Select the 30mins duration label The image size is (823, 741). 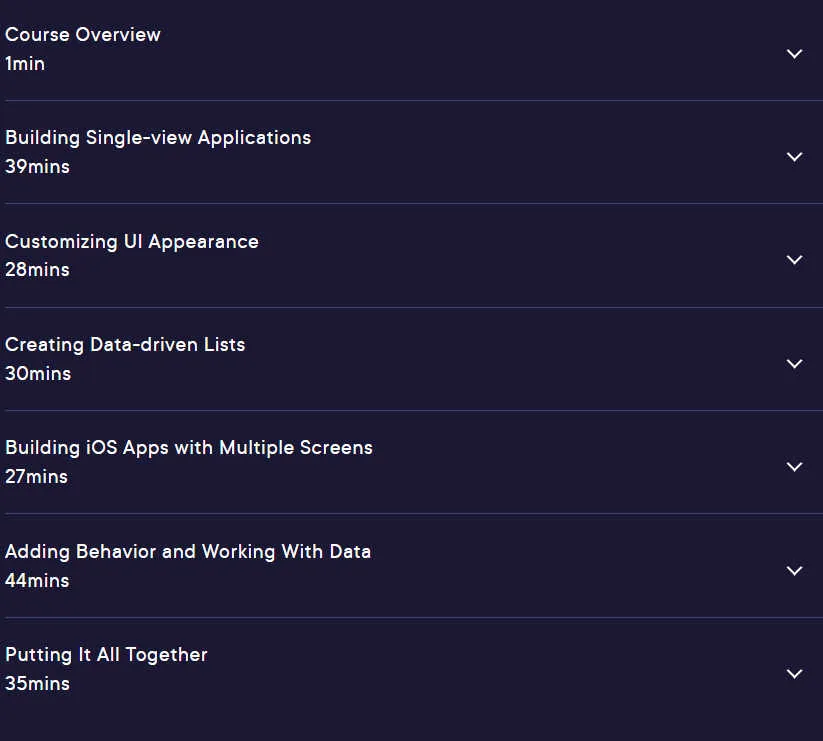(x=38, y=374)
